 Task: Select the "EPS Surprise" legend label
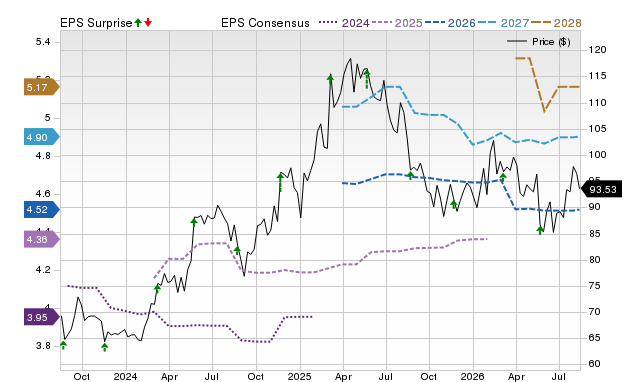pyautogui.click(x=96, y=23)
